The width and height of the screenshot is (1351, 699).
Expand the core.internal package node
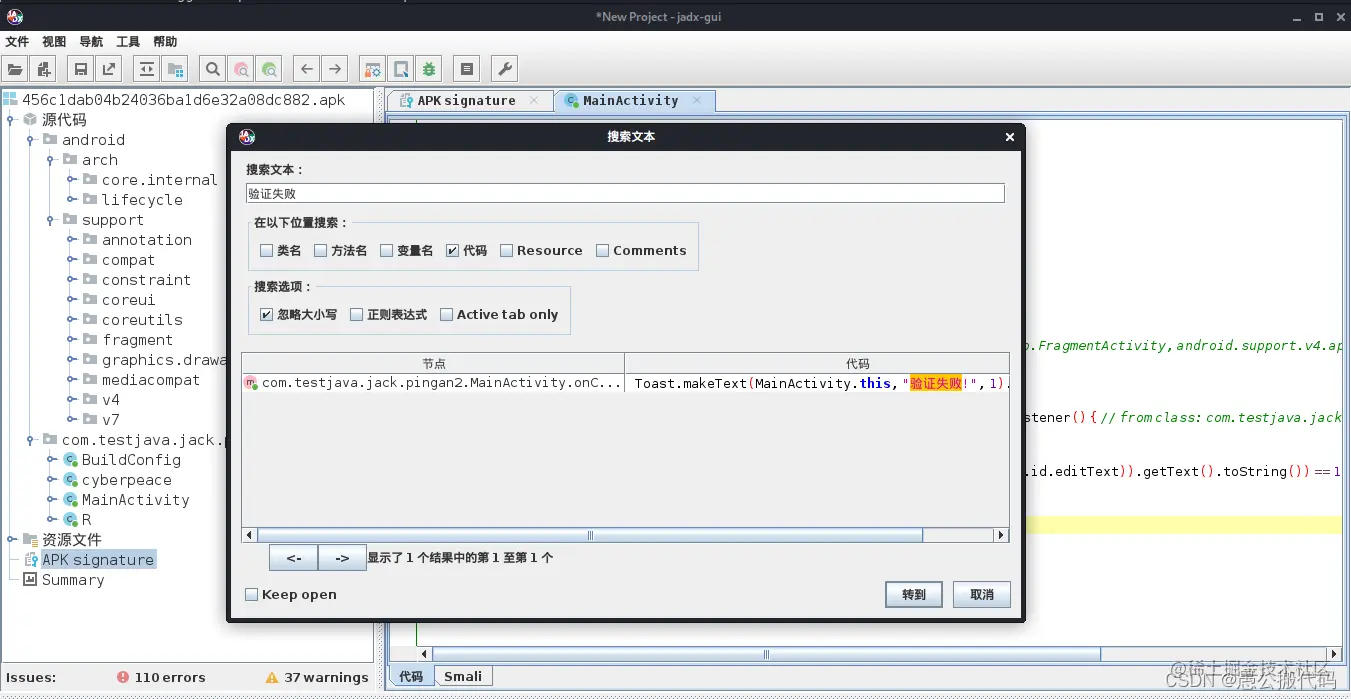71,180
